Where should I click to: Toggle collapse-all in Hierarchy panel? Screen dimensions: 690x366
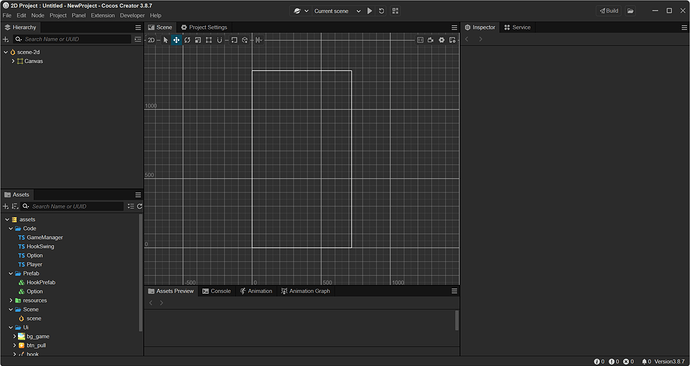(138, 39)
